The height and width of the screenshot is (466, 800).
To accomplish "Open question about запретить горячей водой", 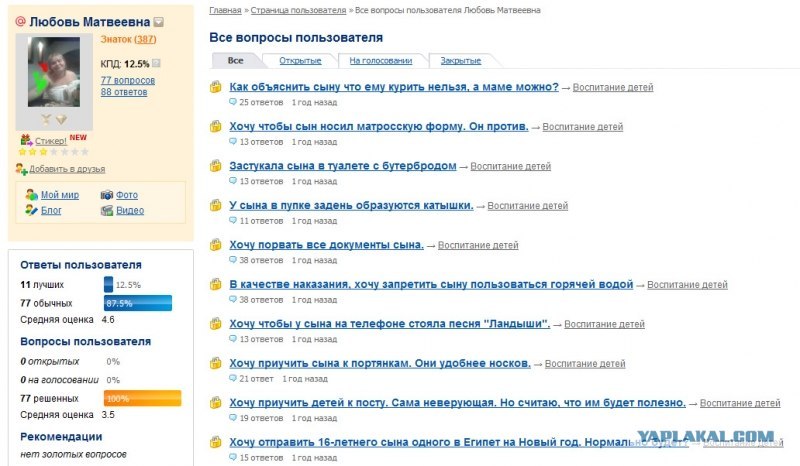I will point(431,284).
